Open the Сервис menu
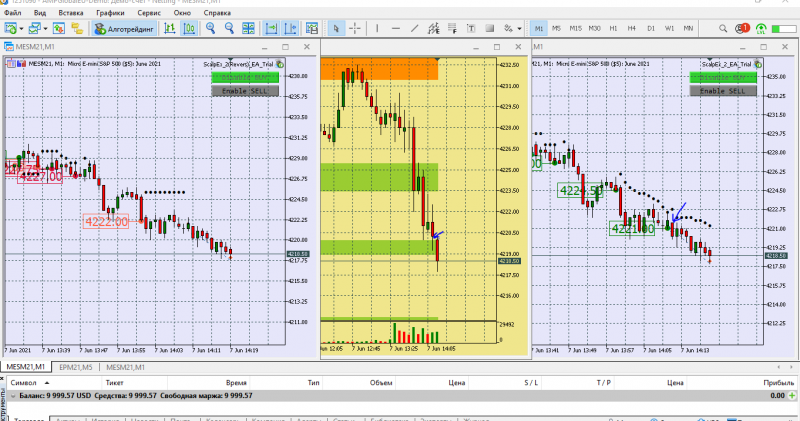Screen dimensions: 800x421 (149, 13)
